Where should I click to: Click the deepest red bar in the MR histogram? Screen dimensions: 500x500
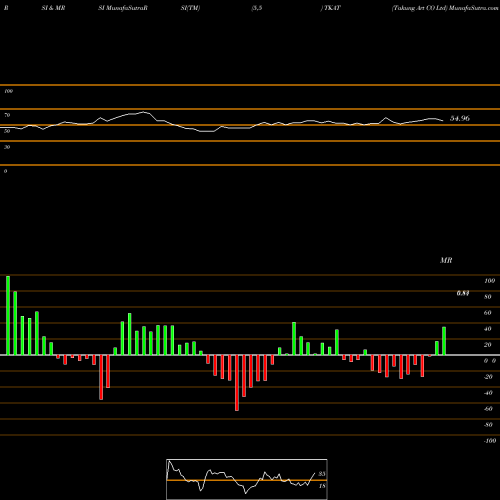(x=237, y=383)
